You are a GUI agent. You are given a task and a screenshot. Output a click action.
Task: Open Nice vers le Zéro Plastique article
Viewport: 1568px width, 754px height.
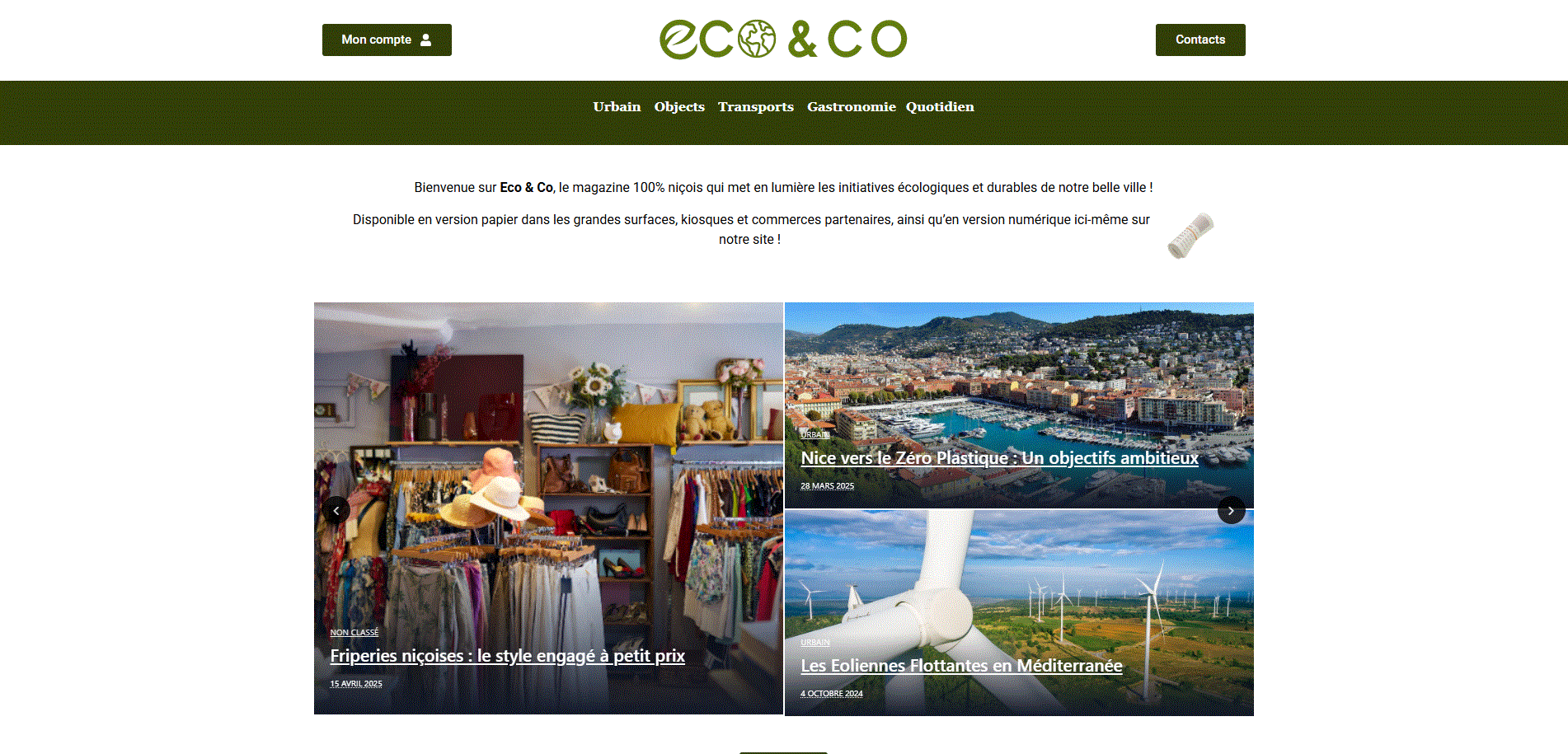click(1000, 458)
